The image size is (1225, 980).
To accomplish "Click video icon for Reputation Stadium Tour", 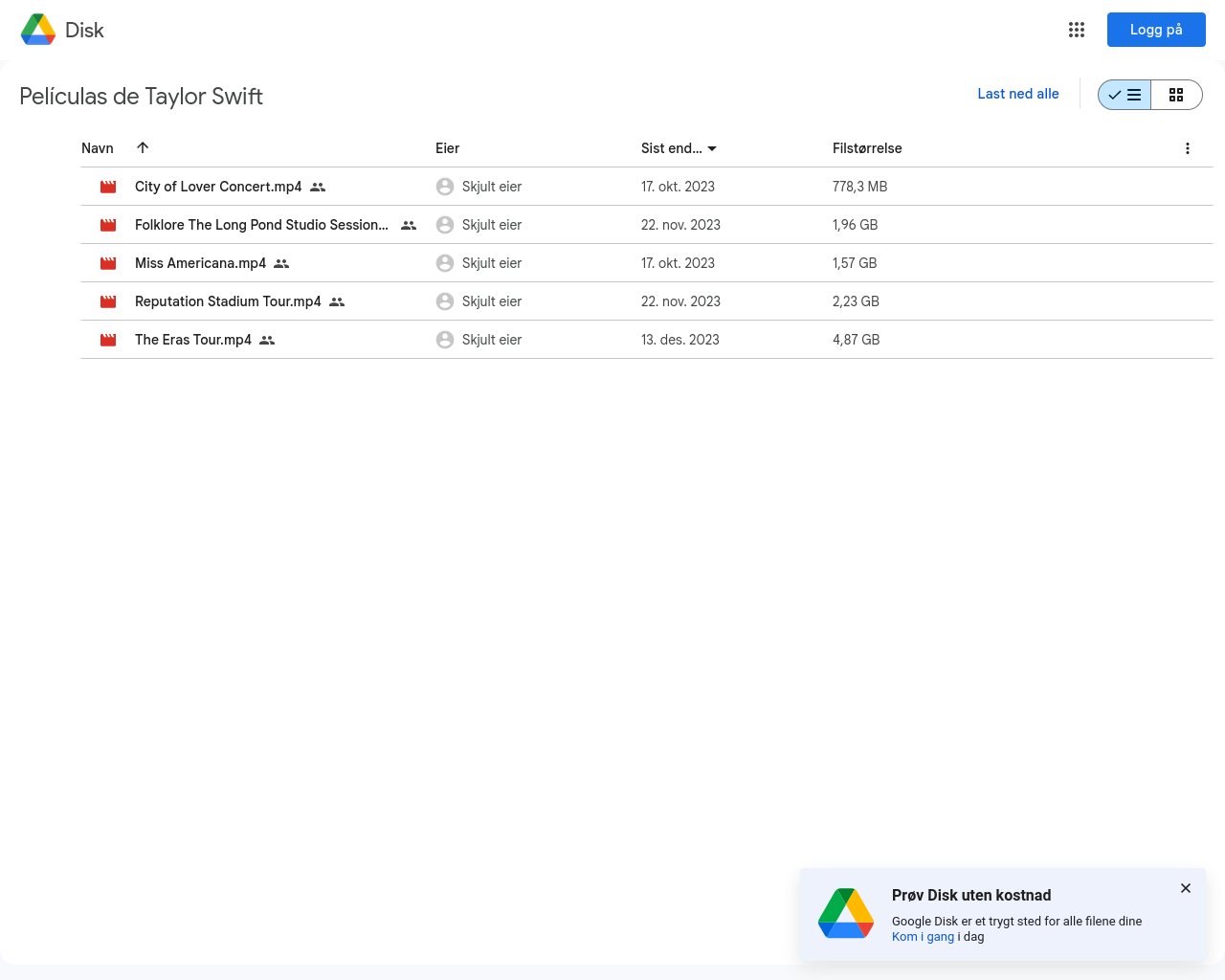I will tap(108, 301).
